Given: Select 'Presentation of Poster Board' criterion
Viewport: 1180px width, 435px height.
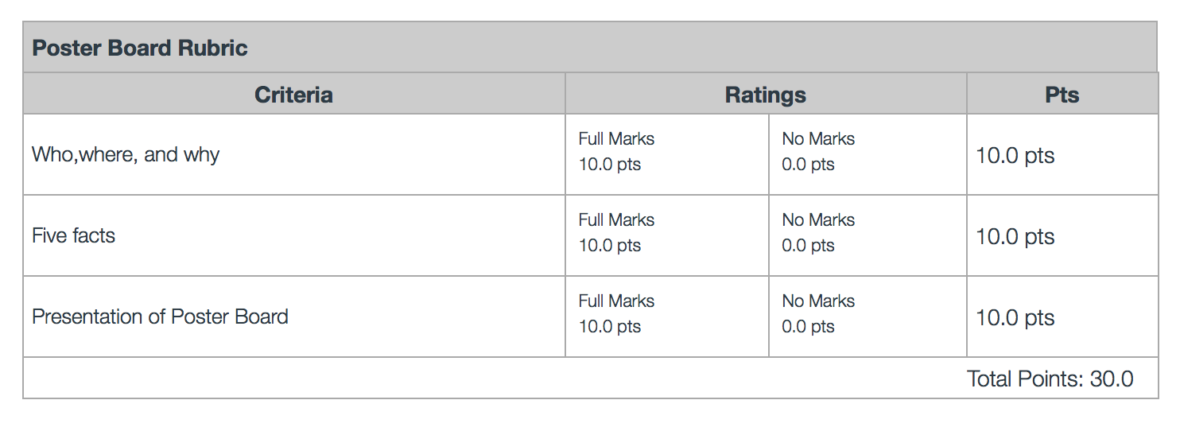Looking at the screenshot, I should pyautogui.click(x=160, y=317).
